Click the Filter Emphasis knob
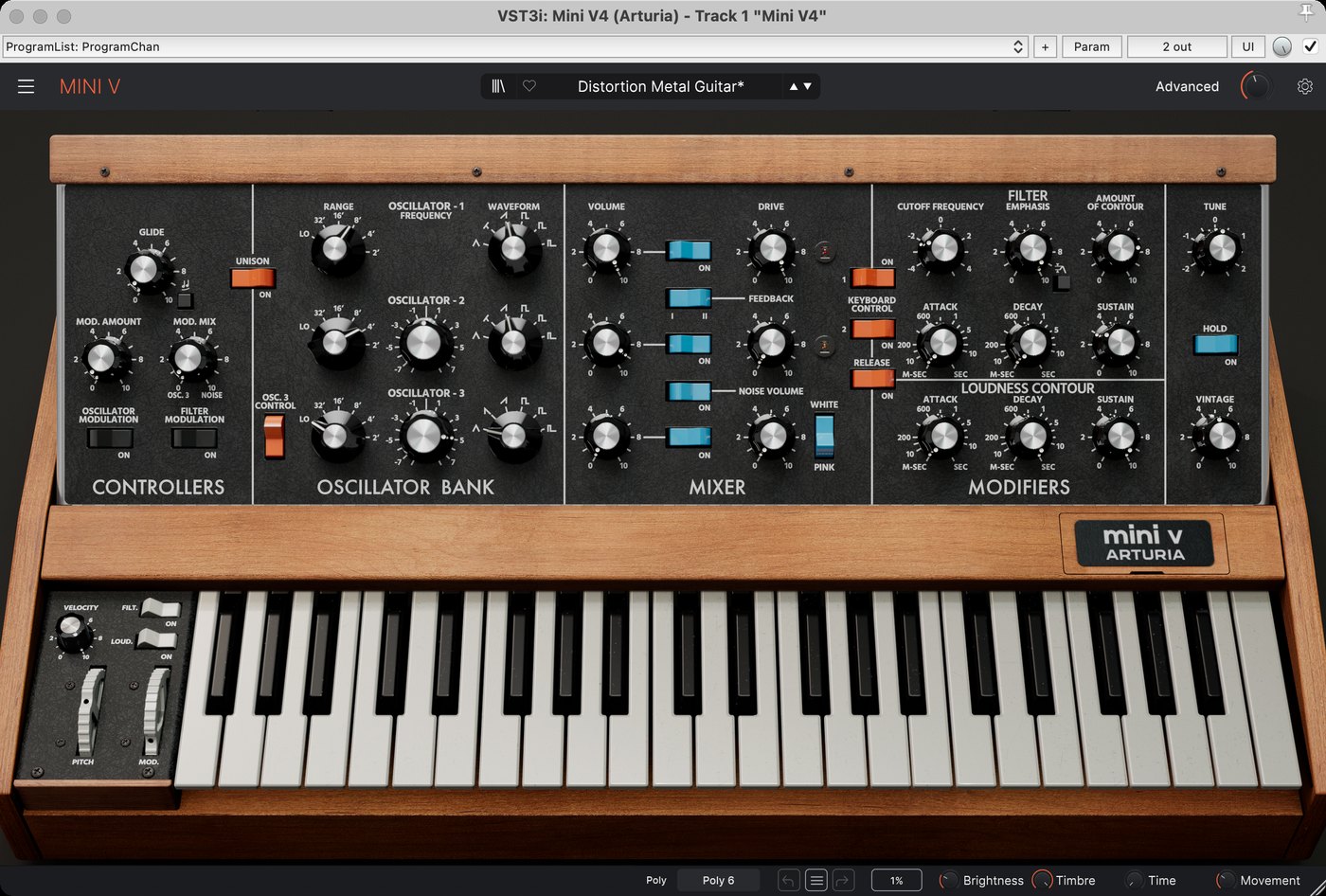The image size is (1326, 896). tap(1030, 249)
